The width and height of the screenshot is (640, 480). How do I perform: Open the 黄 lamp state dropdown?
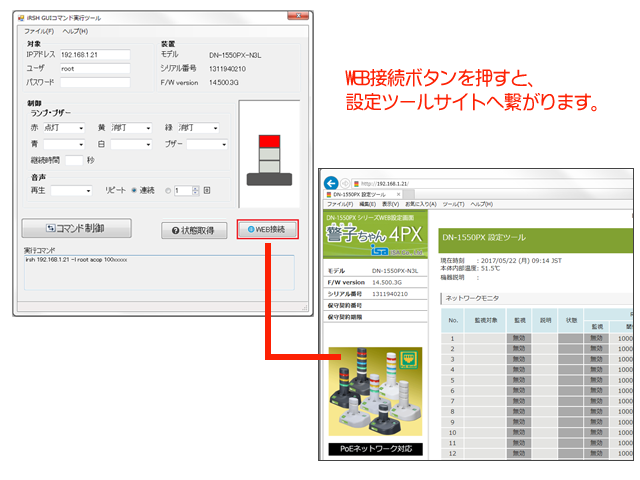[131, 129]
